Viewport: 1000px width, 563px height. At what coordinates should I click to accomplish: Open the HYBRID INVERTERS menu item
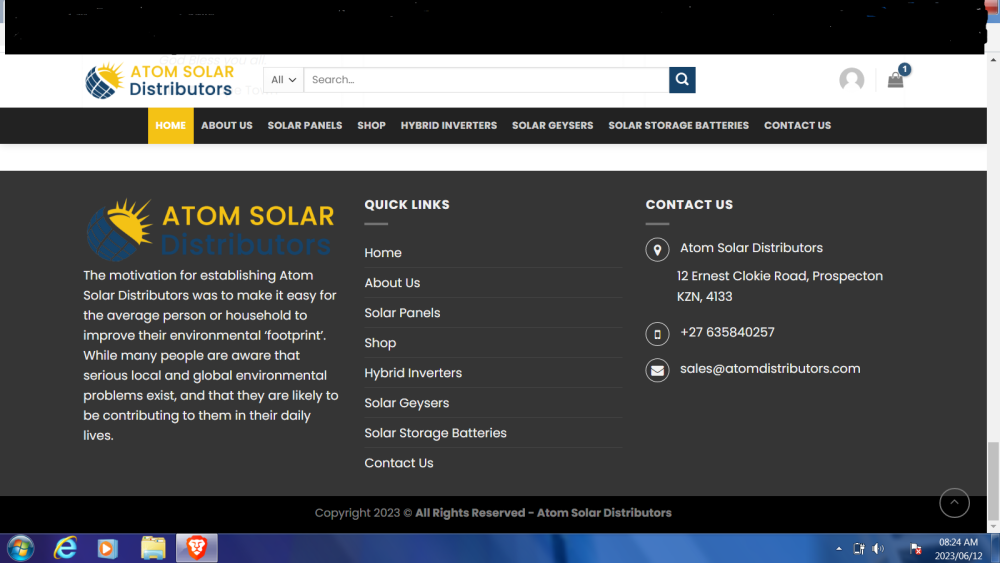click(x=448, y=126)
